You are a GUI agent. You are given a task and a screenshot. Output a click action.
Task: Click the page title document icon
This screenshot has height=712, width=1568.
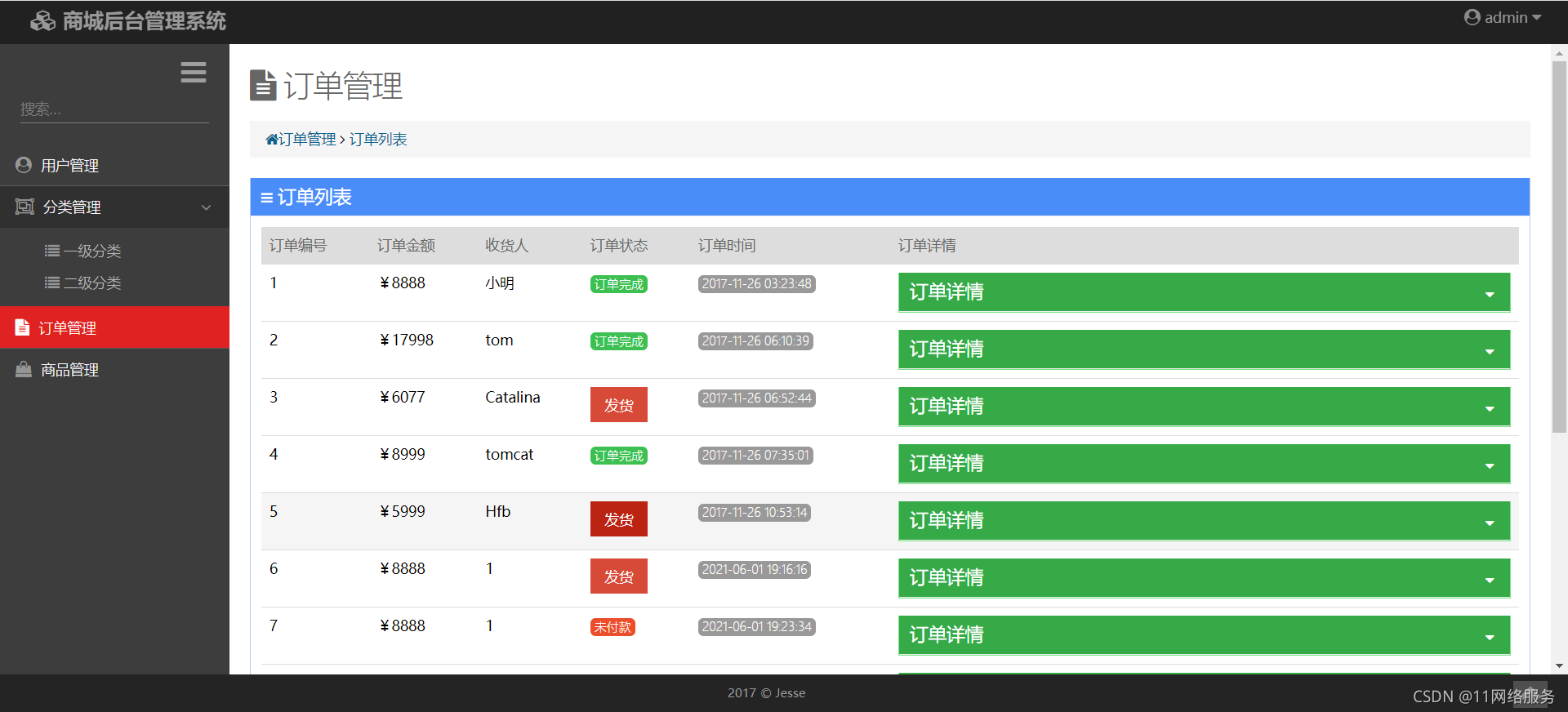pos(263,85)
